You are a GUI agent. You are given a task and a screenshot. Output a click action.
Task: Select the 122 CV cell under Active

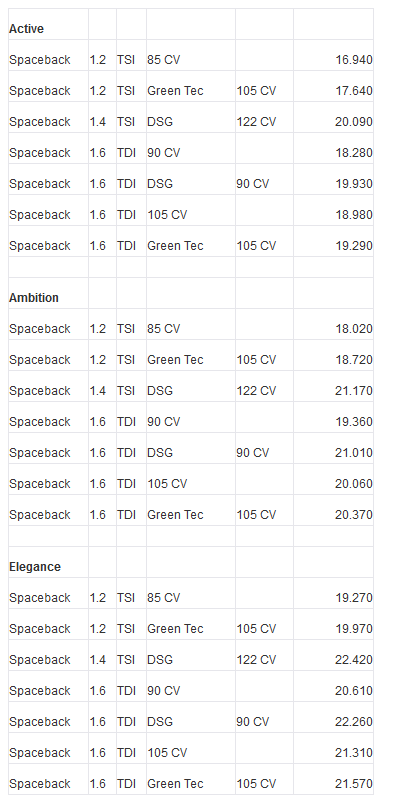(x=256, y=122)
